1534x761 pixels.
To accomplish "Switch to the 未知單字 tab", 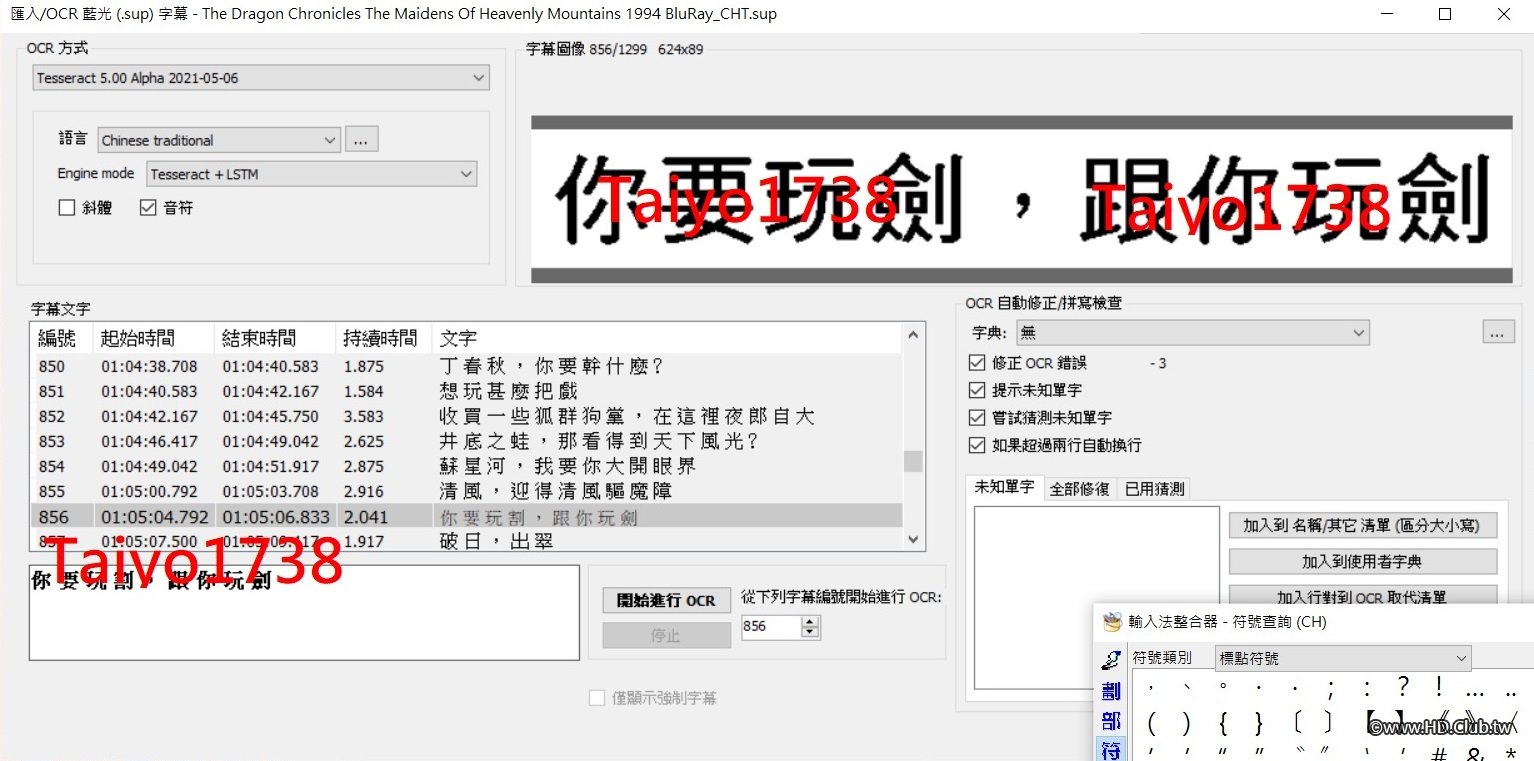I will tap(1005, 487).
